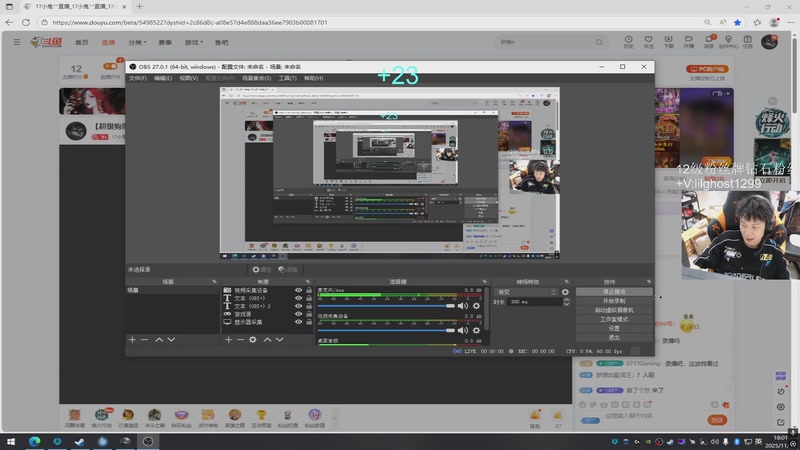Open Douyu tasks (任务) icon
This screenshot has width=800, height=450.
click(747, 42)
